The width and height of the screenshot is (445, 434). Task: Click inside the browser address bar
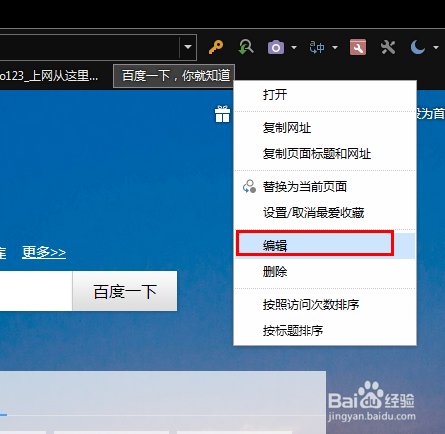click(x=89, y=47)
